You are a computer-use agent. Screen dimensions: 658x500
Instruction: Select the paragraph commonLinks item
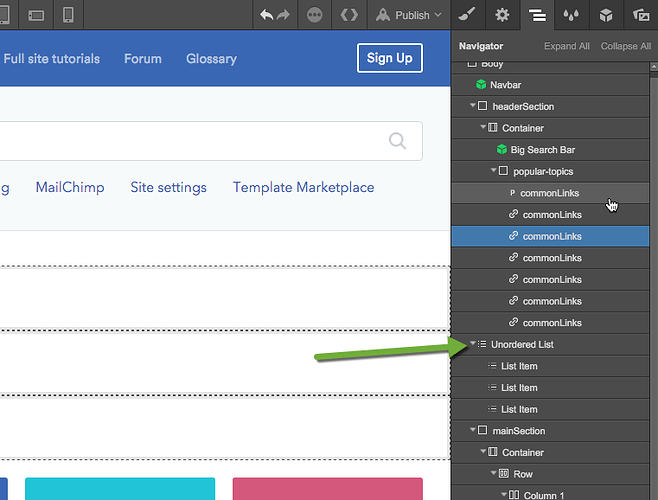(550, 193)
